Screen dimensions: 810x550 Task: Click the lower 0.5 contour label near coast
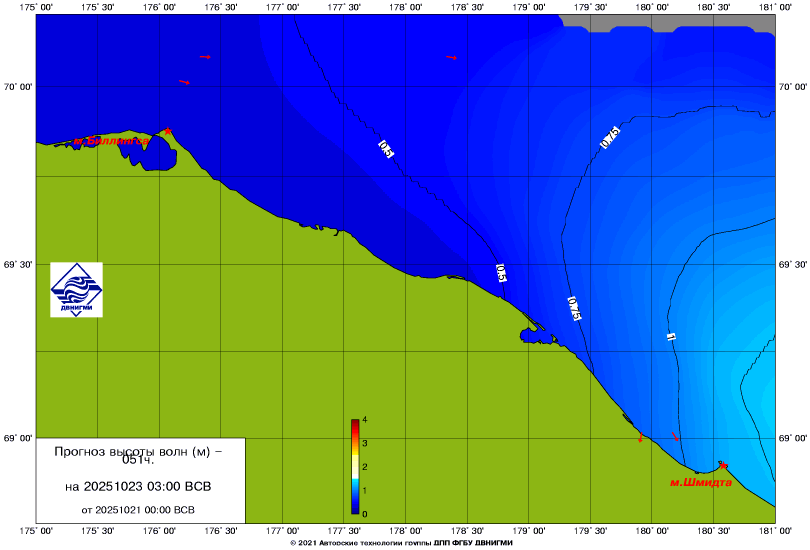(501, 273)
